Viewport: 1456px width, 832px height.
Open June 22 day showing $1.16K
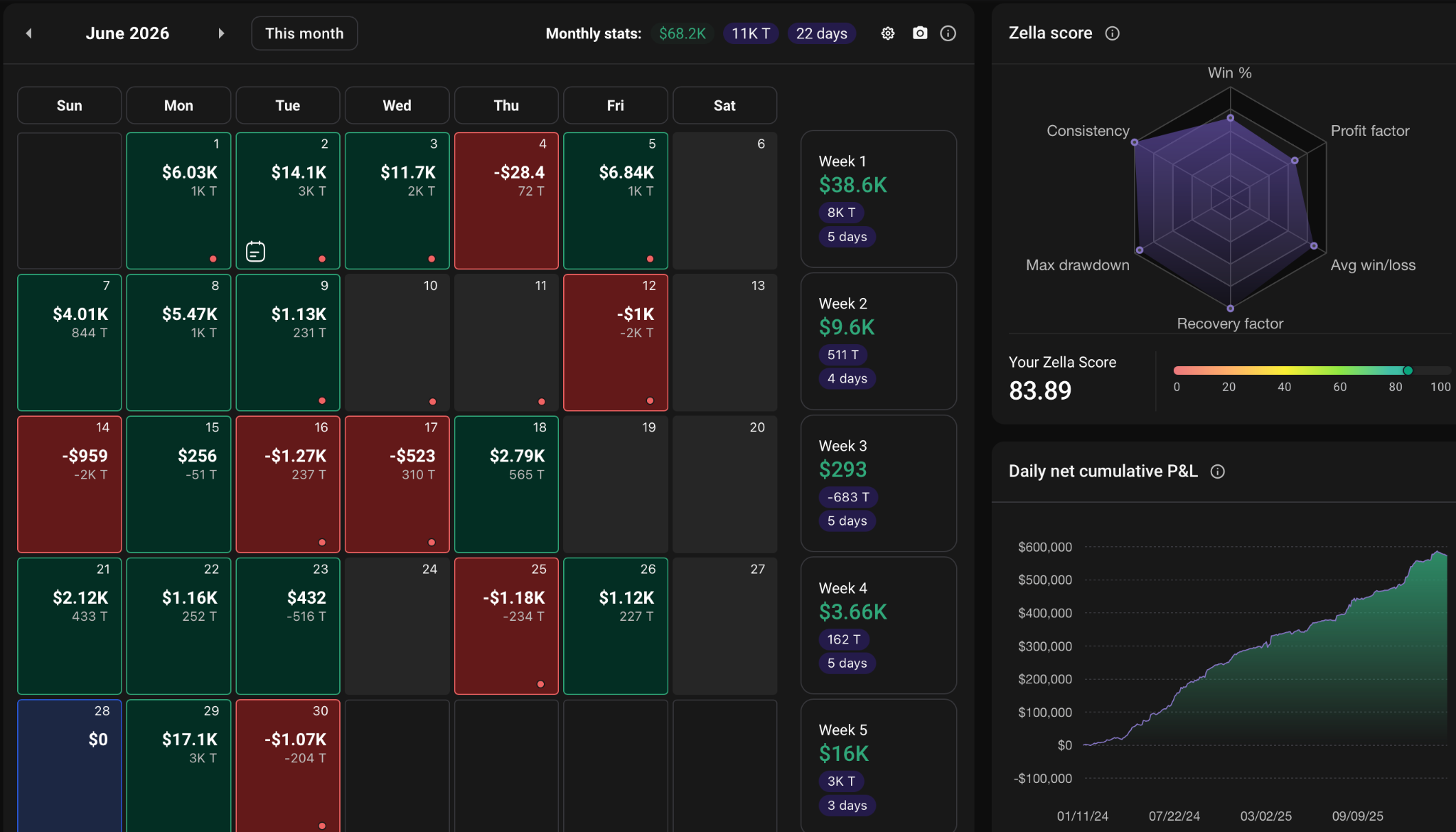click(178, 626)
